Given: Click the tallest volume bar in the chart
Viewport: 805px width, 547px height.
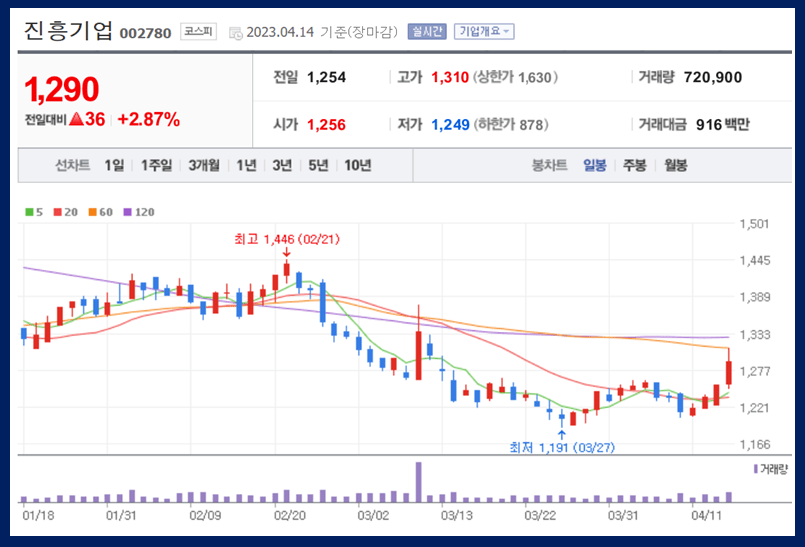Looking at the screenshot, I should click(418, 482).
